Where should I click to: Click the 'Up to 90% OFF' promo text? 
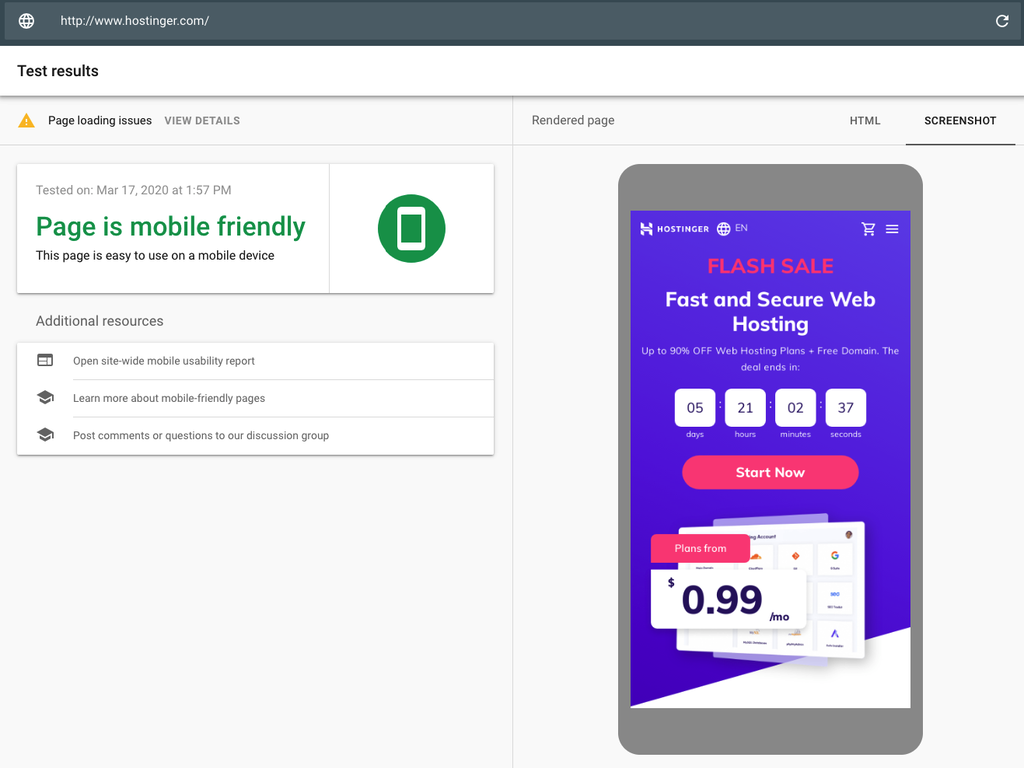[x=770, y=359]
